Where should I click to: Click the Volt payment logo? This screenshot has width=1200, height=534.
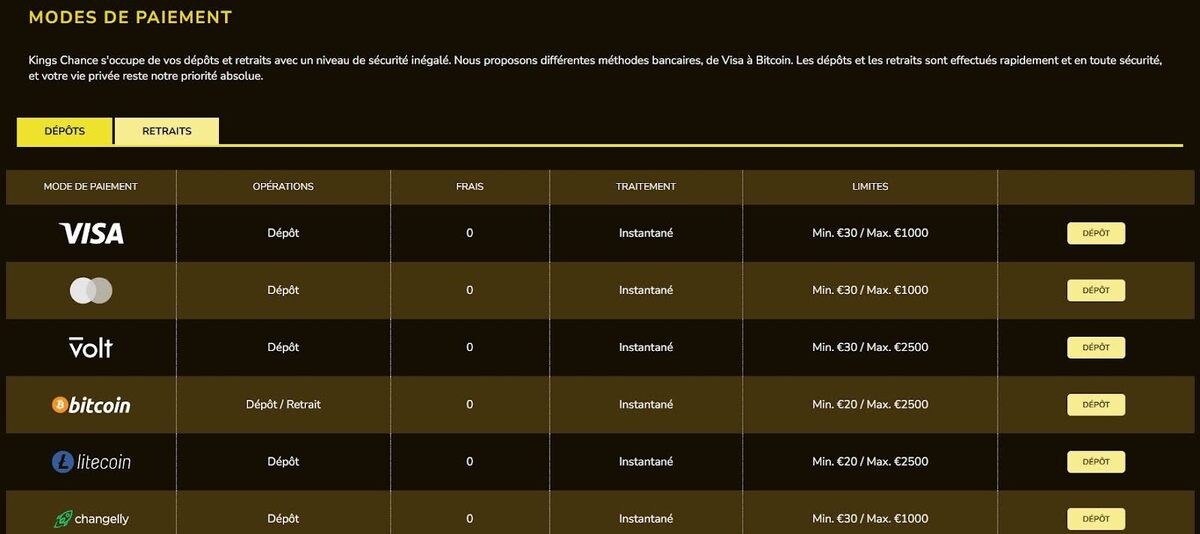click(x=91, y=347)
